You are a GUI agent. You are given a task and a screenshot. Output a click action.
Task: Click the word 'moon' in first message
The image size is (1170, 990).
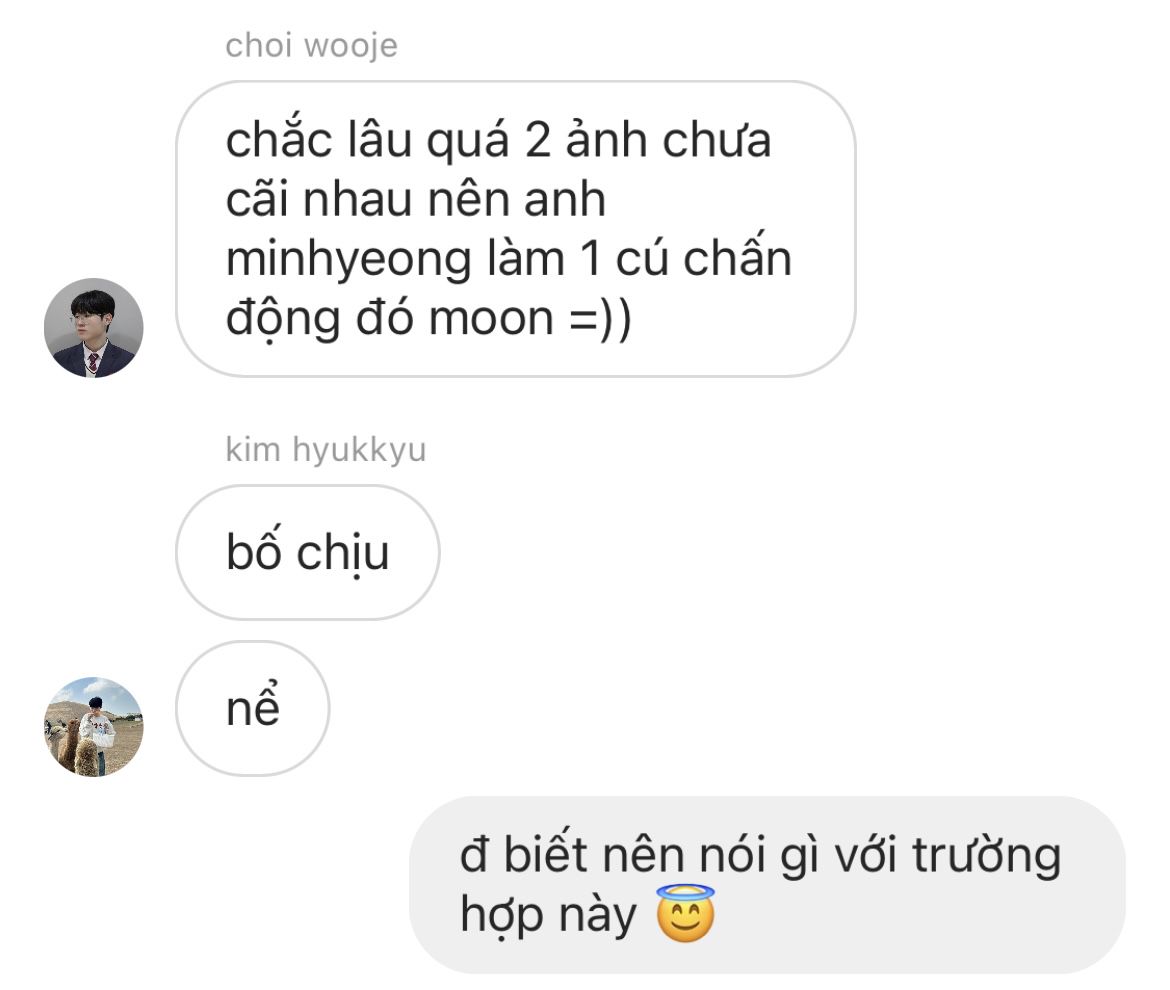(491, 319)
